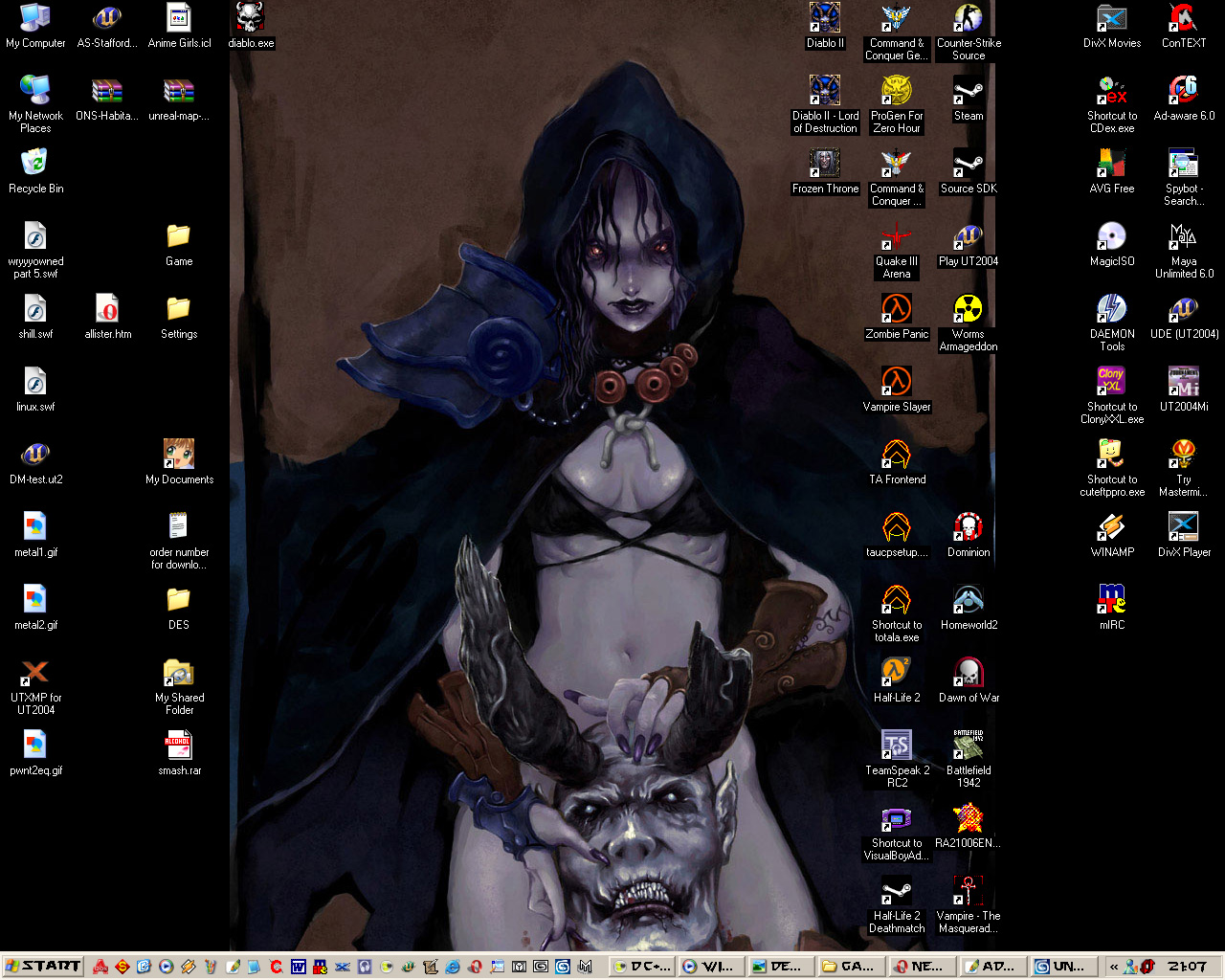Open Spybot - Search shortcut
Image resolution: width=1225 pixels, height=980 pixels.
pos(1184,177)
